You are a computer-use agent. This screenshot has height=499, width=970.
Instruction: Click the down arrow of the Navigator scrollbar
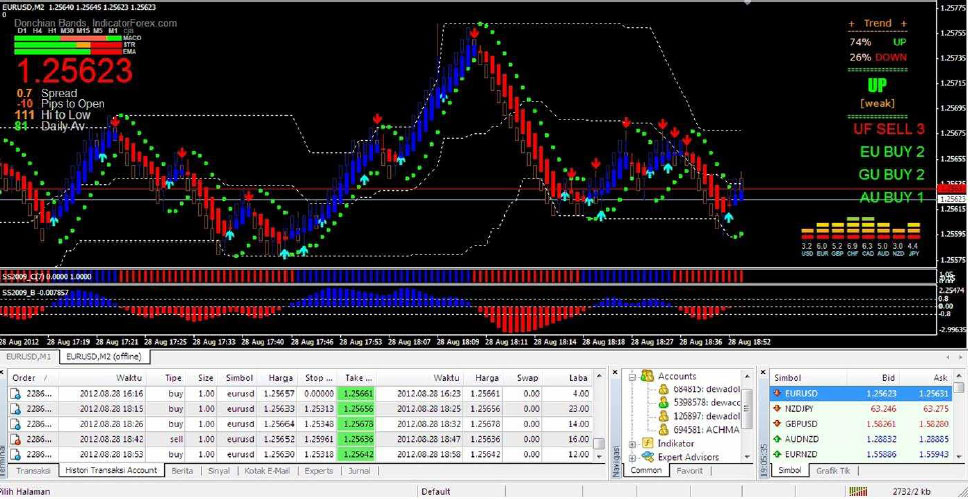pyautogui.click(x=747, y=456)
